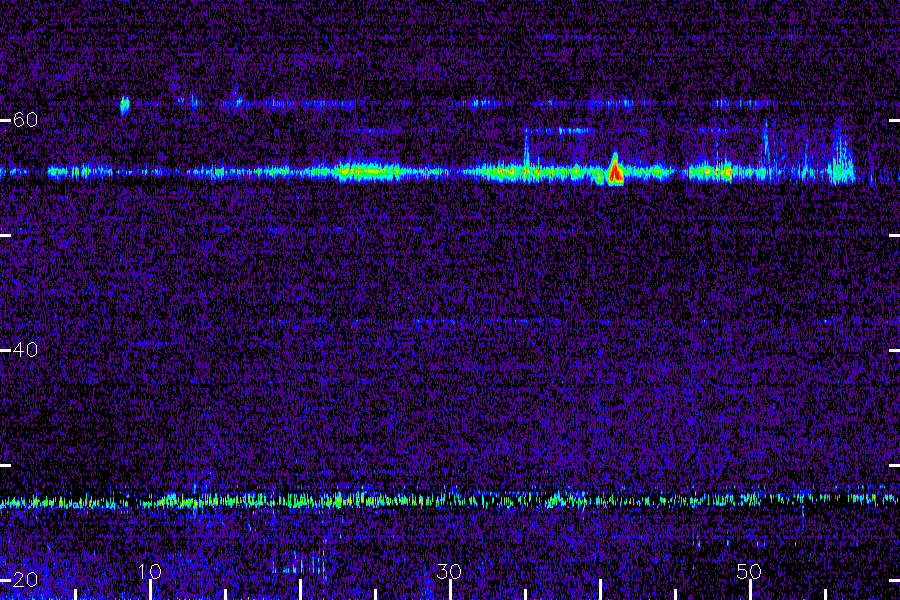Click the 60 label on the vertical axis
Screen dimensions: 900x600
[x=25, y=120]
